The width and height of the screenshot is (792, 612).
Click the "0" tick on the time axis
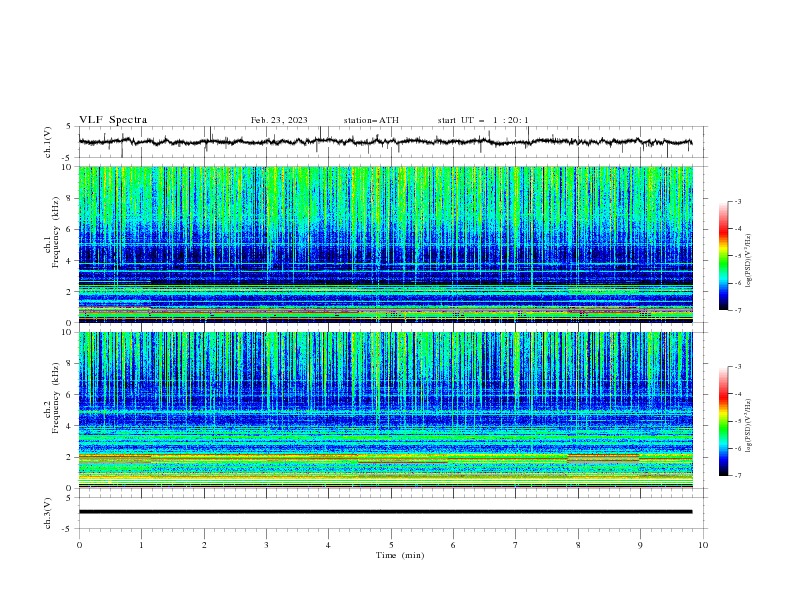79,545
